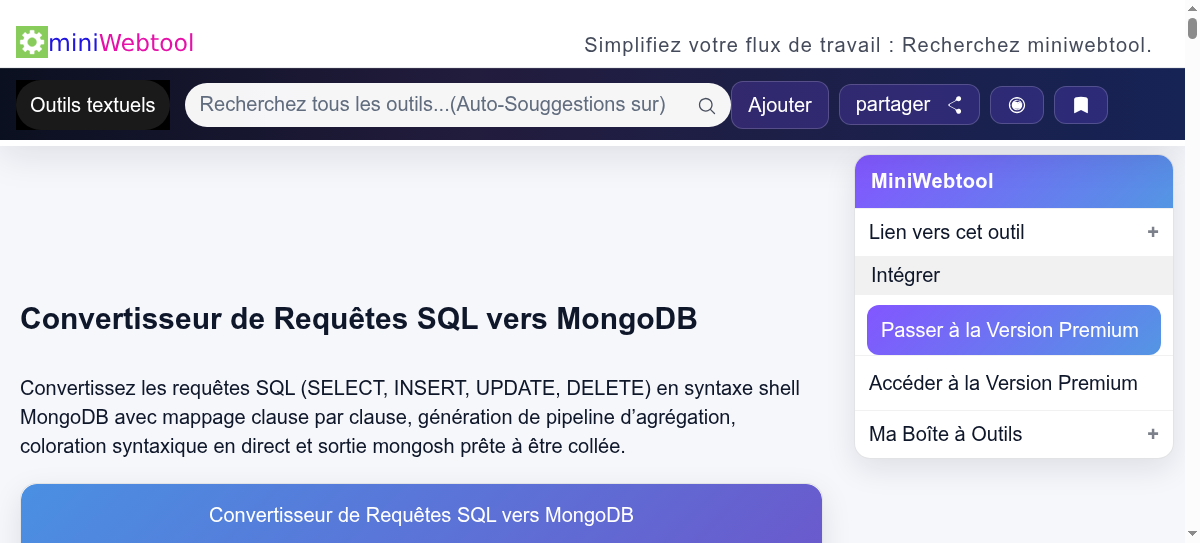
Task: Click the main 'Convertisseur de Requêtes SQL vers MongoDB' heading
Action: click(x=358, y=319)
